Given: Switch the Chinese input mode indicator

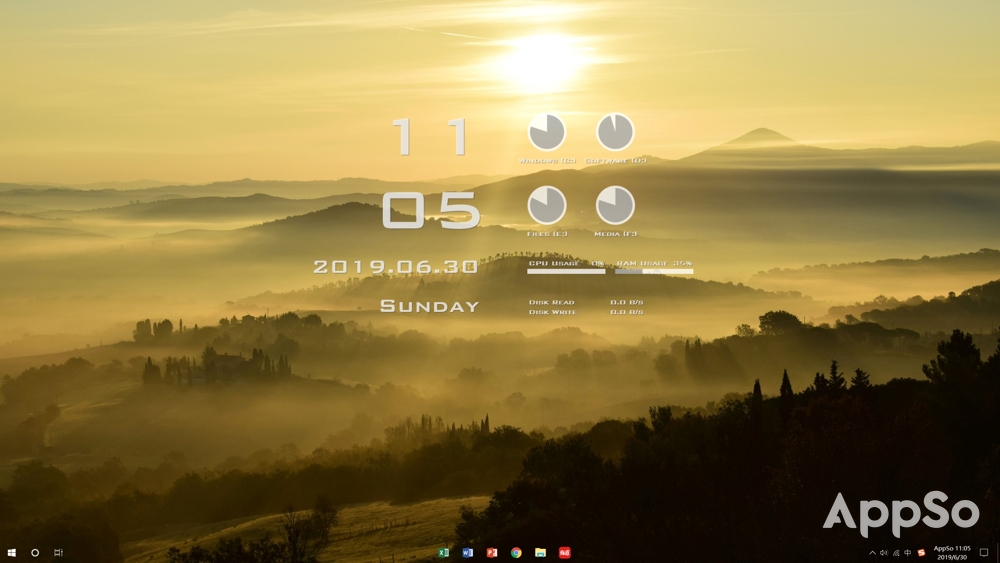Looking at the screenshot, I should [x=908, y=552].
